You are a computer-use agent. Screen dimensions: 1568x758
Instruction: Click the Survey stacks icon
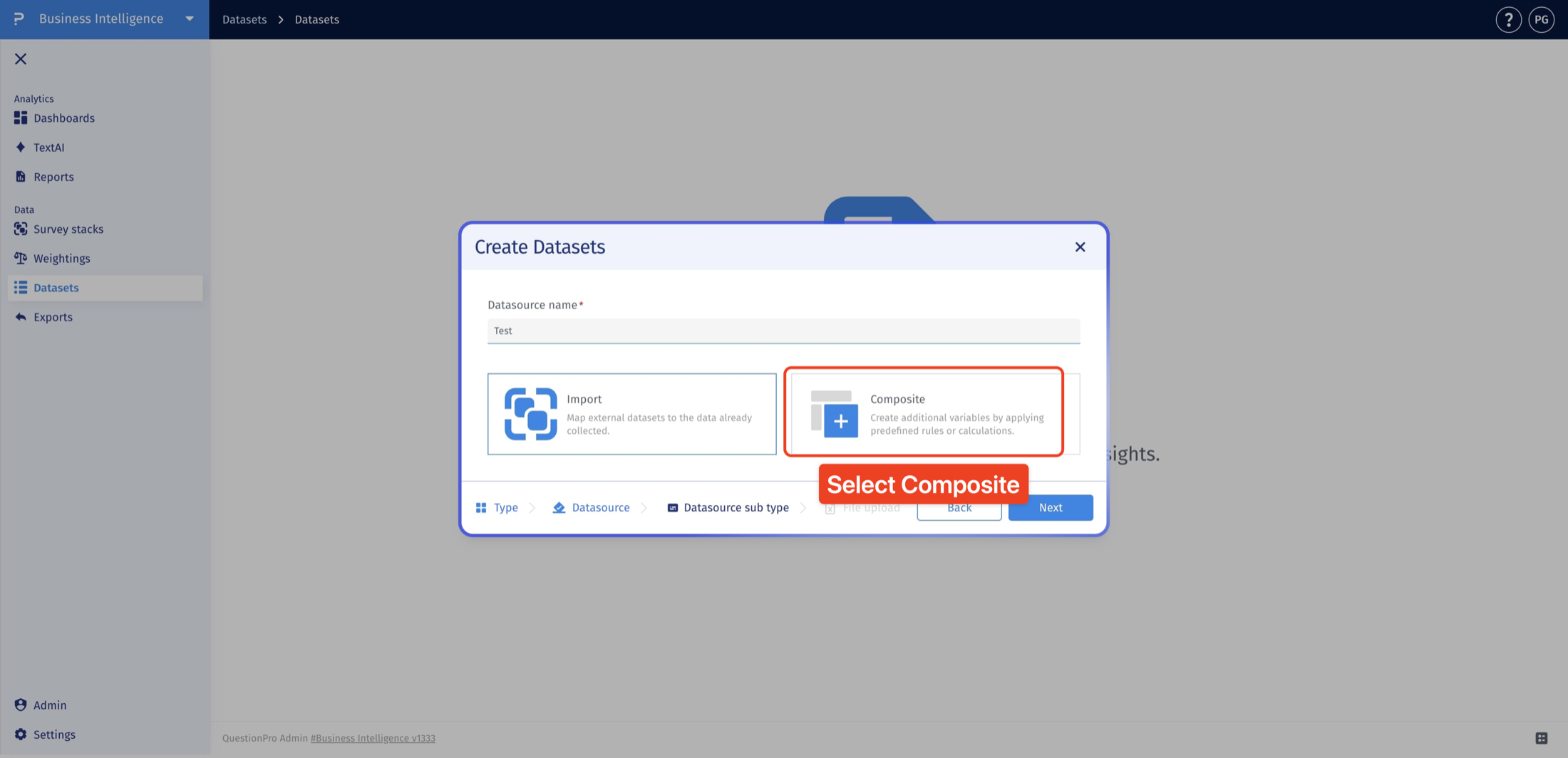coord(21,229)
